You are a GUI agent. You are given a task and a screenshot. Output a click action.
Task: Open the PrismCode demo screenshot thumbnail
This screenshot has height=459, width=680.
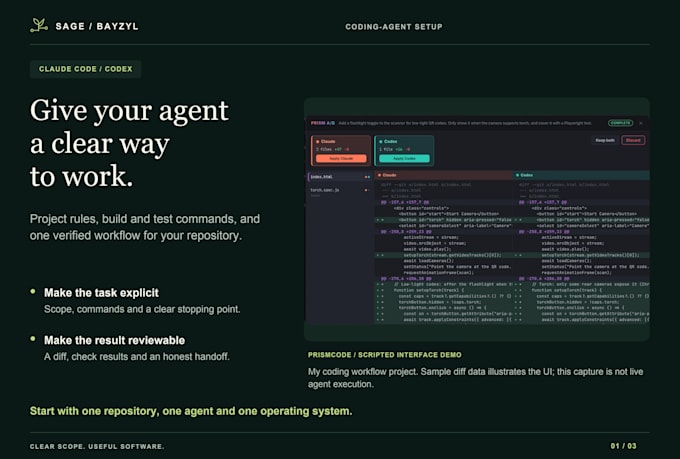click(x=477, y=219)
